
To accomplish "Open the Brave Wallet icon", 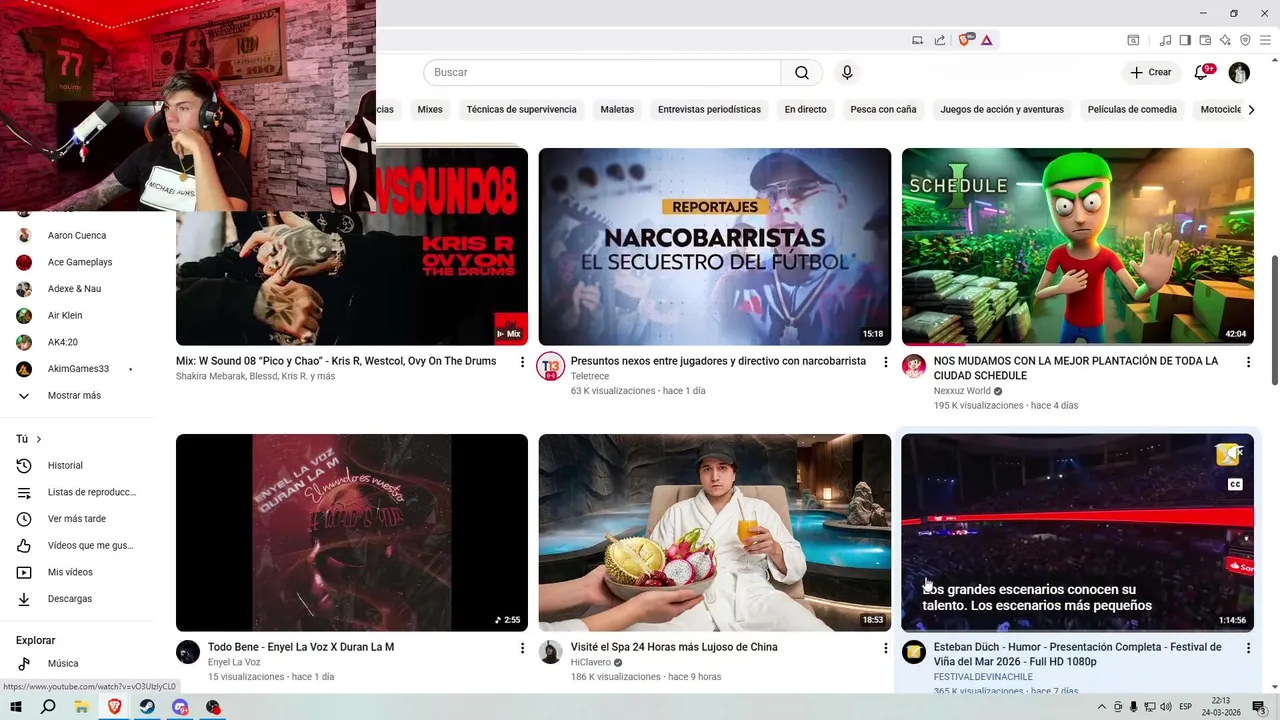I will [1205, 40].
